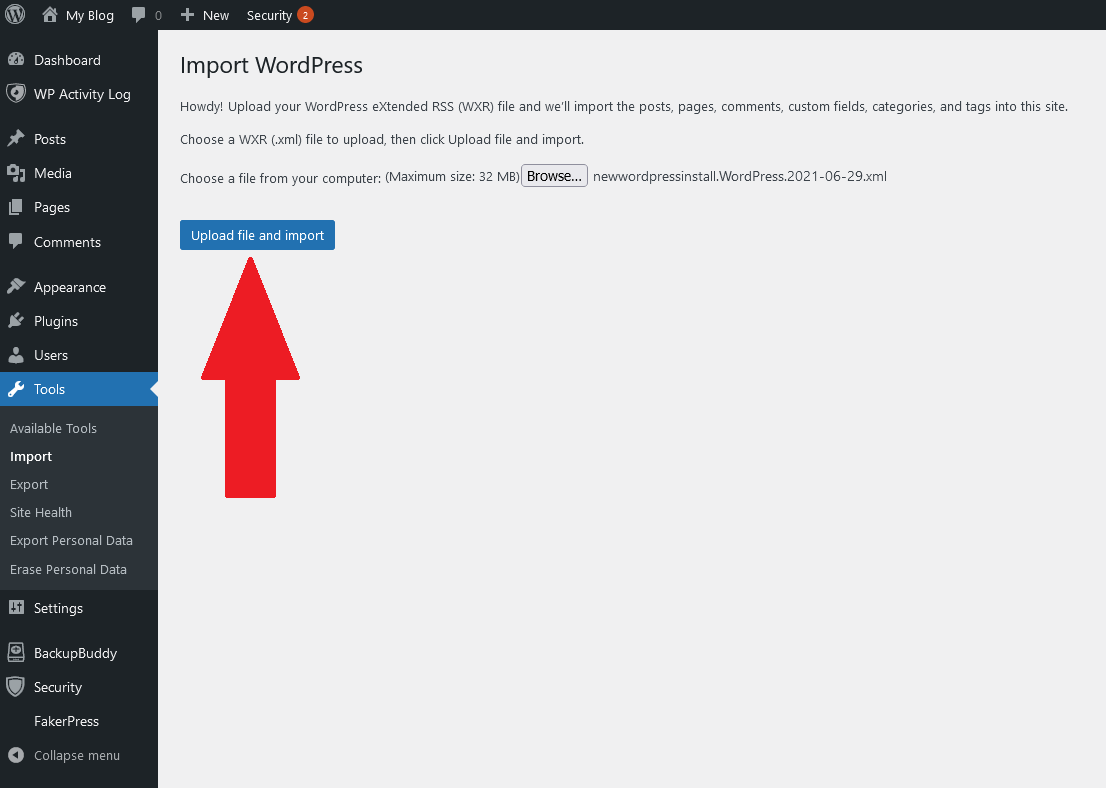1106x788 pixels.
Task: Click the WordPress logo icon
Action: click(x=15, y=15)
